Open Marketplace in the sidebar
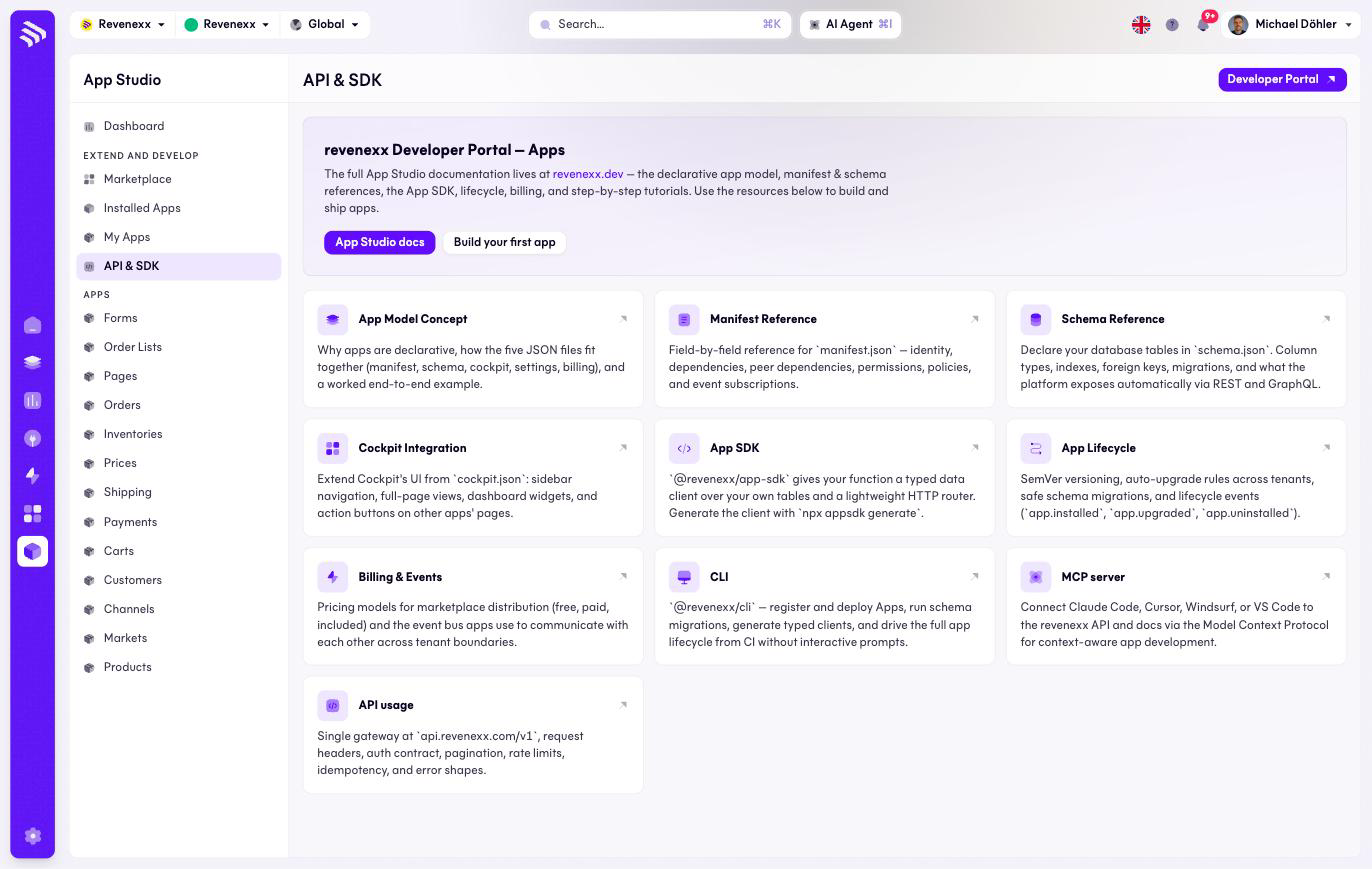1372x869 pixels. (x=178, y=179)
